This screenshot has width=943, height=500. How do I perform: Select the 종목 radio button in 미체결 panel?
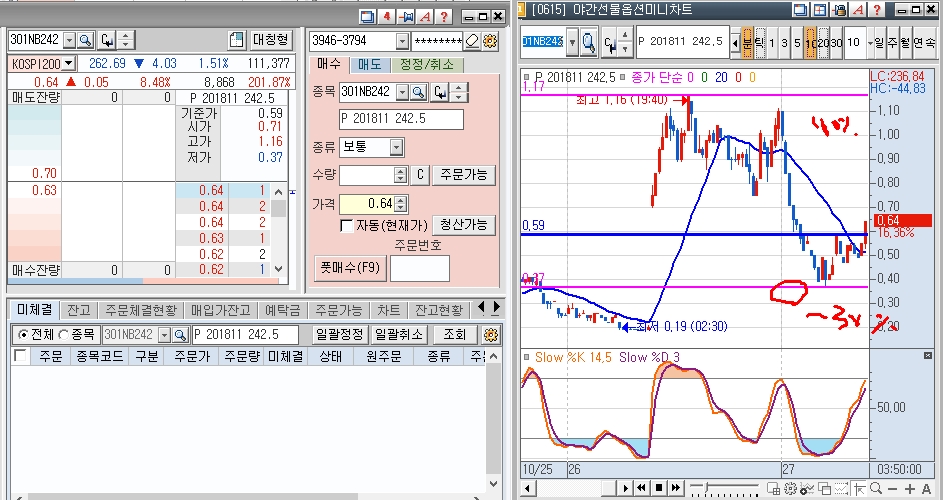coord(63,335)
